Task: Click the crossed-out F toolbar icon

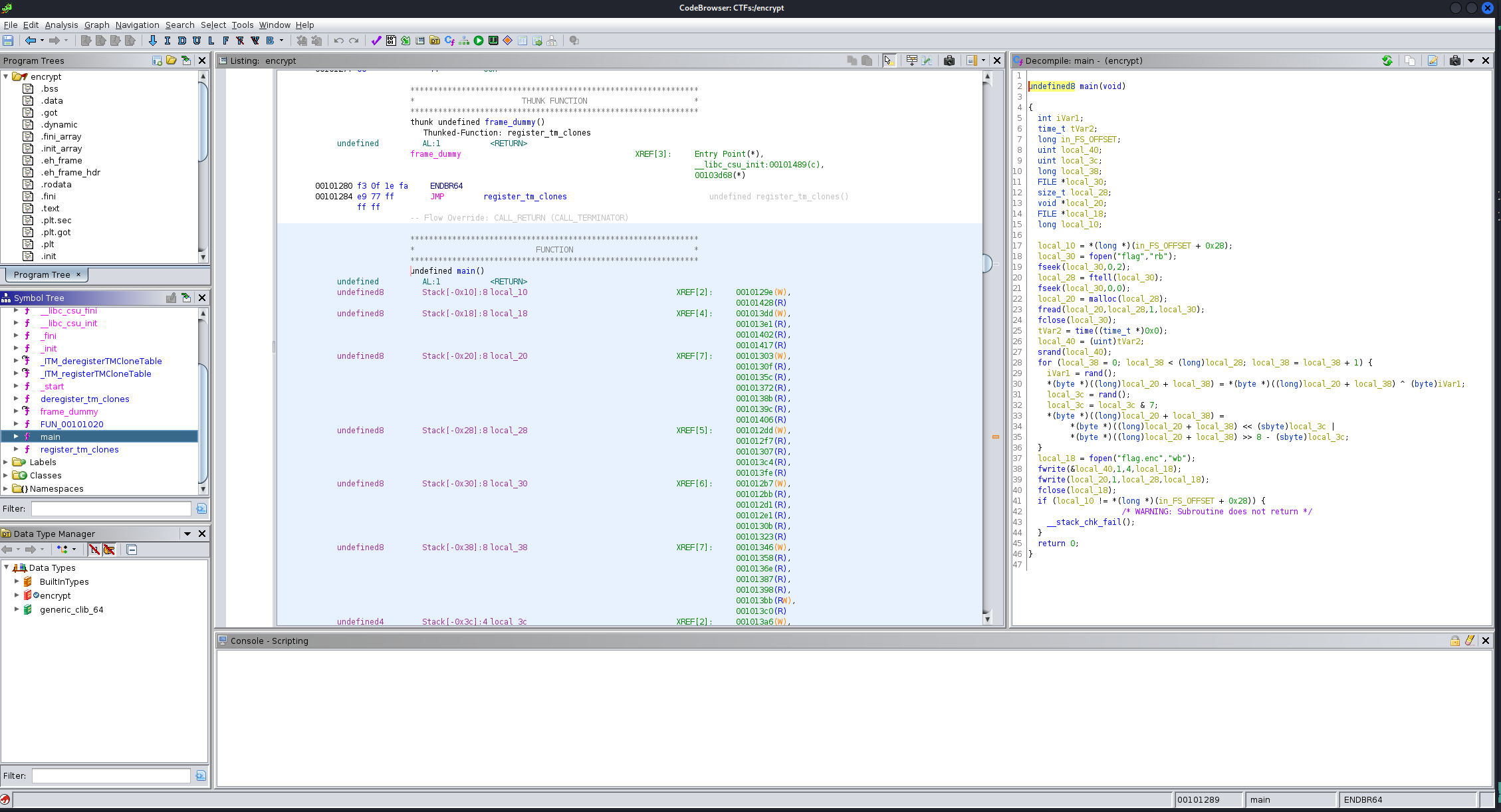Action: click(x=241, y=41)
